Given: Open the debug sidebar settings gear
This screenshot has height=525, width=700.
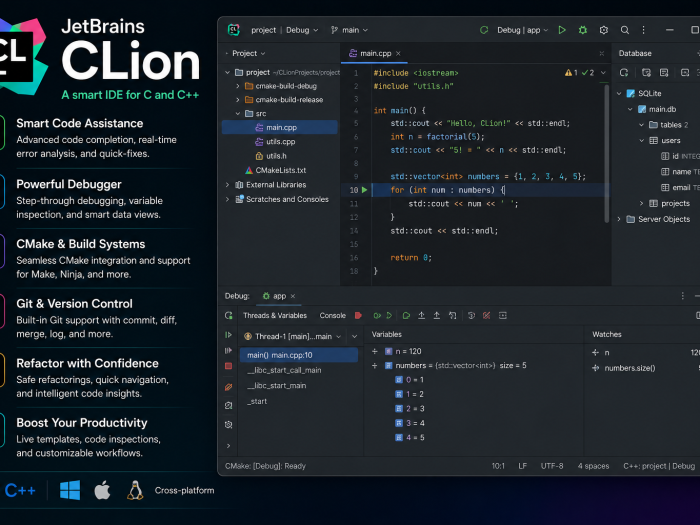Looking at the screenshot, I should (x=229, y=425).
